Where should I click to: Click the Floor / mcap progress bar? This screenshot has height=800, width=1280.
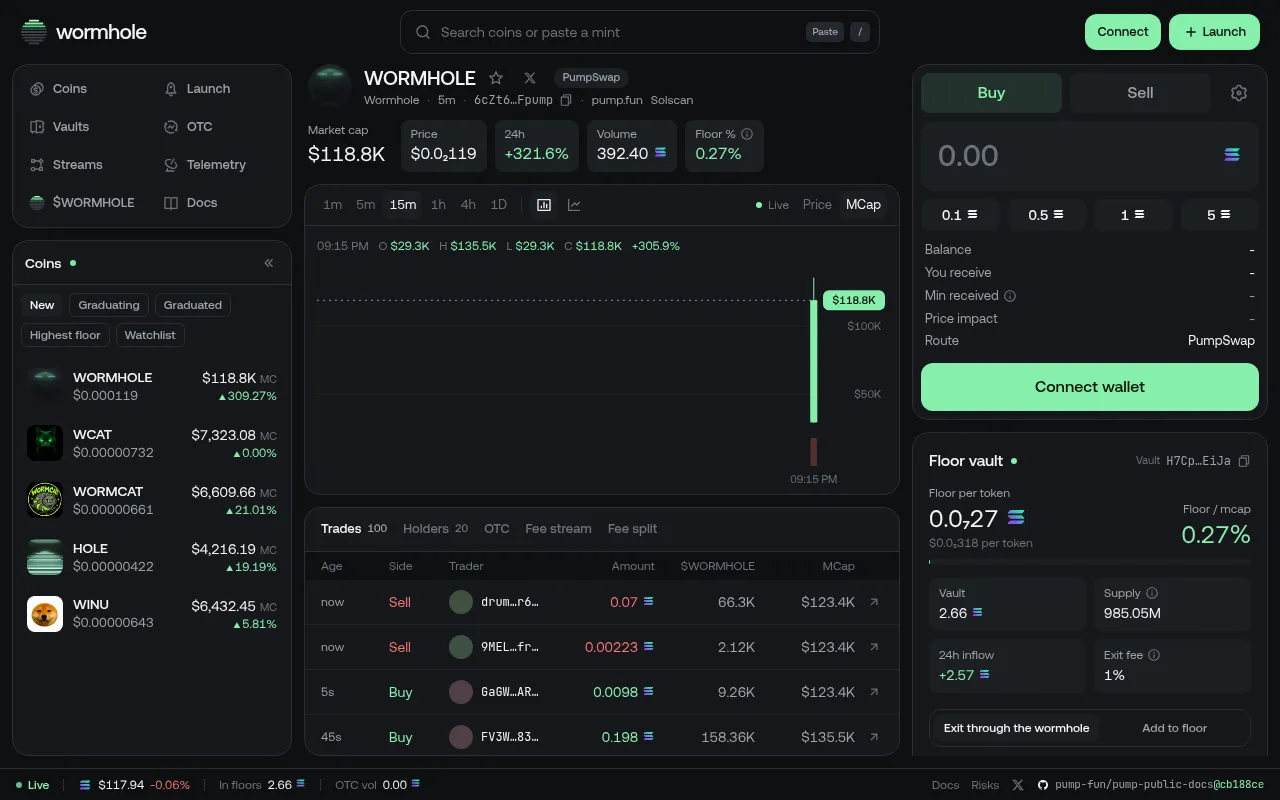[x=1090, y=562]
